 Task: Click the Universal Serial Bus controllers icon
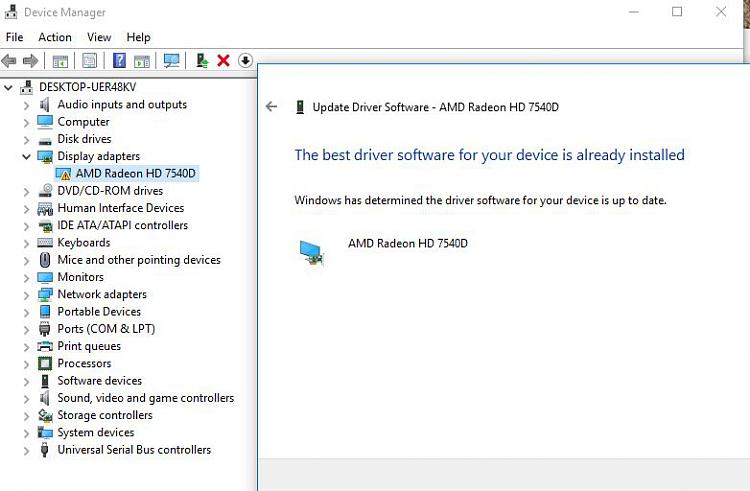44,450
